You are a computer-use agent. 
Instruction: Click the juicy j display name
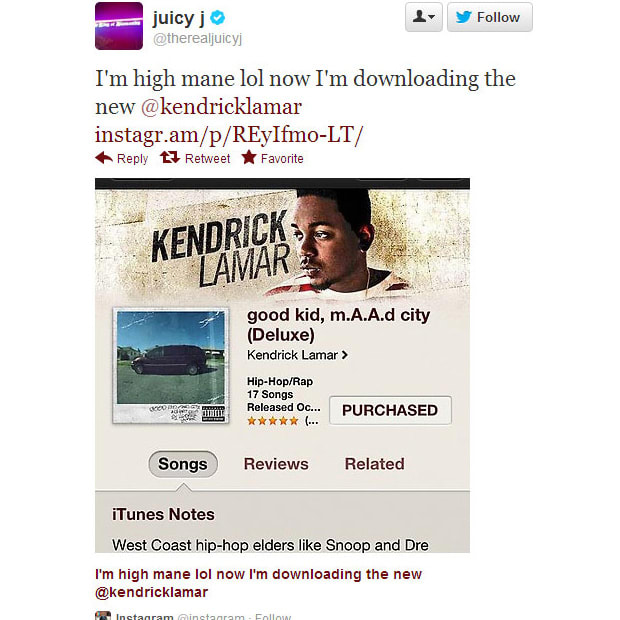click(x=179, y=18)
